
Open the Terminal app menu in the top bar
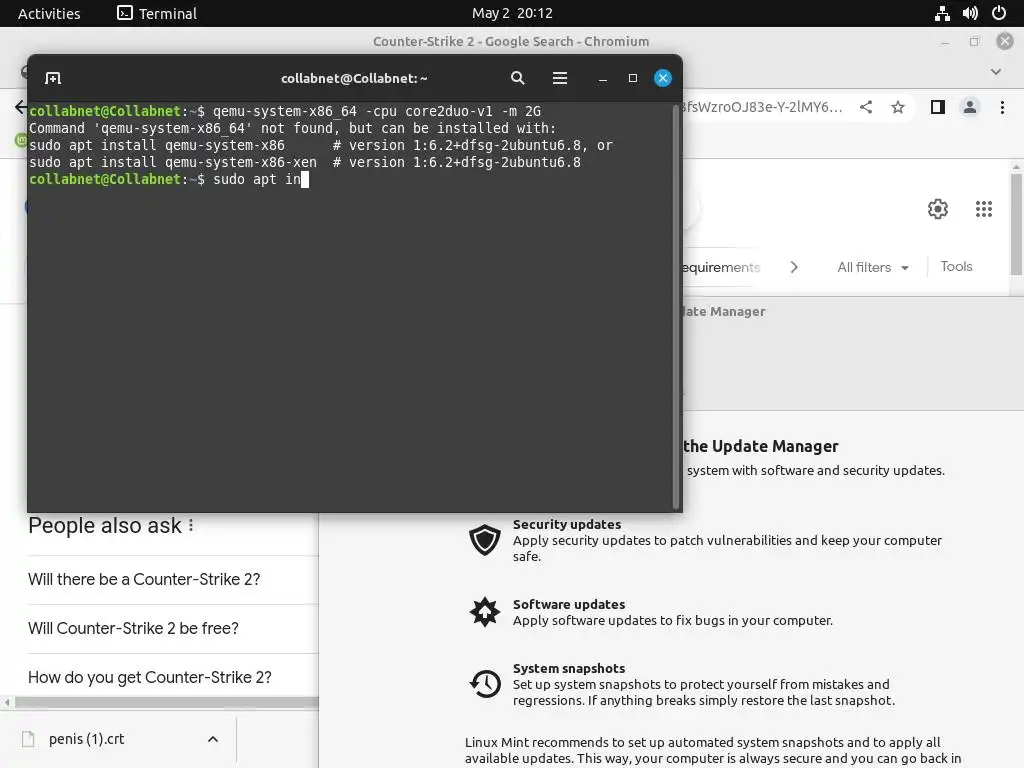[157, 13]
